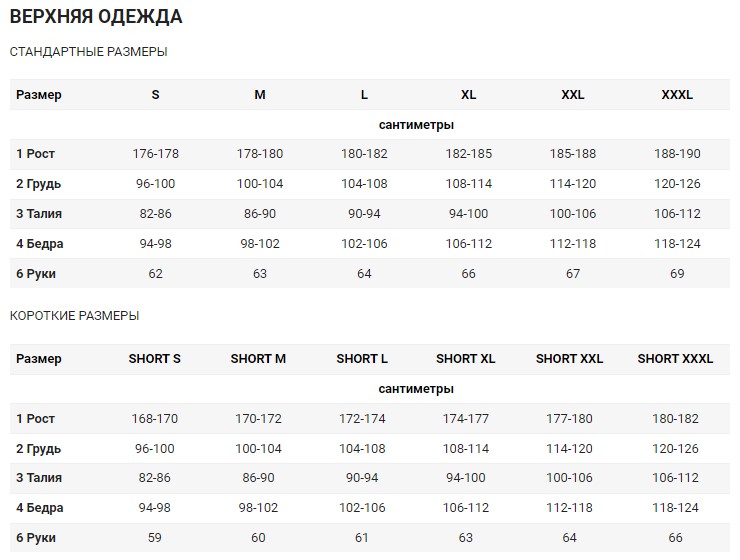Click the height value 168-170
Screen dimensions: 740x560
click(155, 418)
